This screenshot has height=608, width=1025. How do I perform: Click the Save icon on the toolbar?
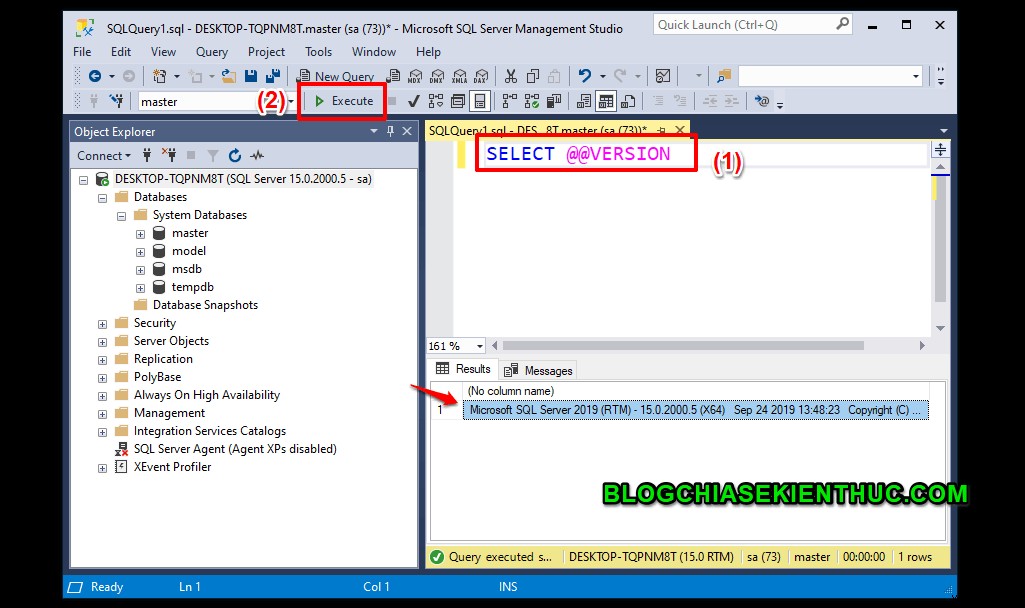(250, 75)
